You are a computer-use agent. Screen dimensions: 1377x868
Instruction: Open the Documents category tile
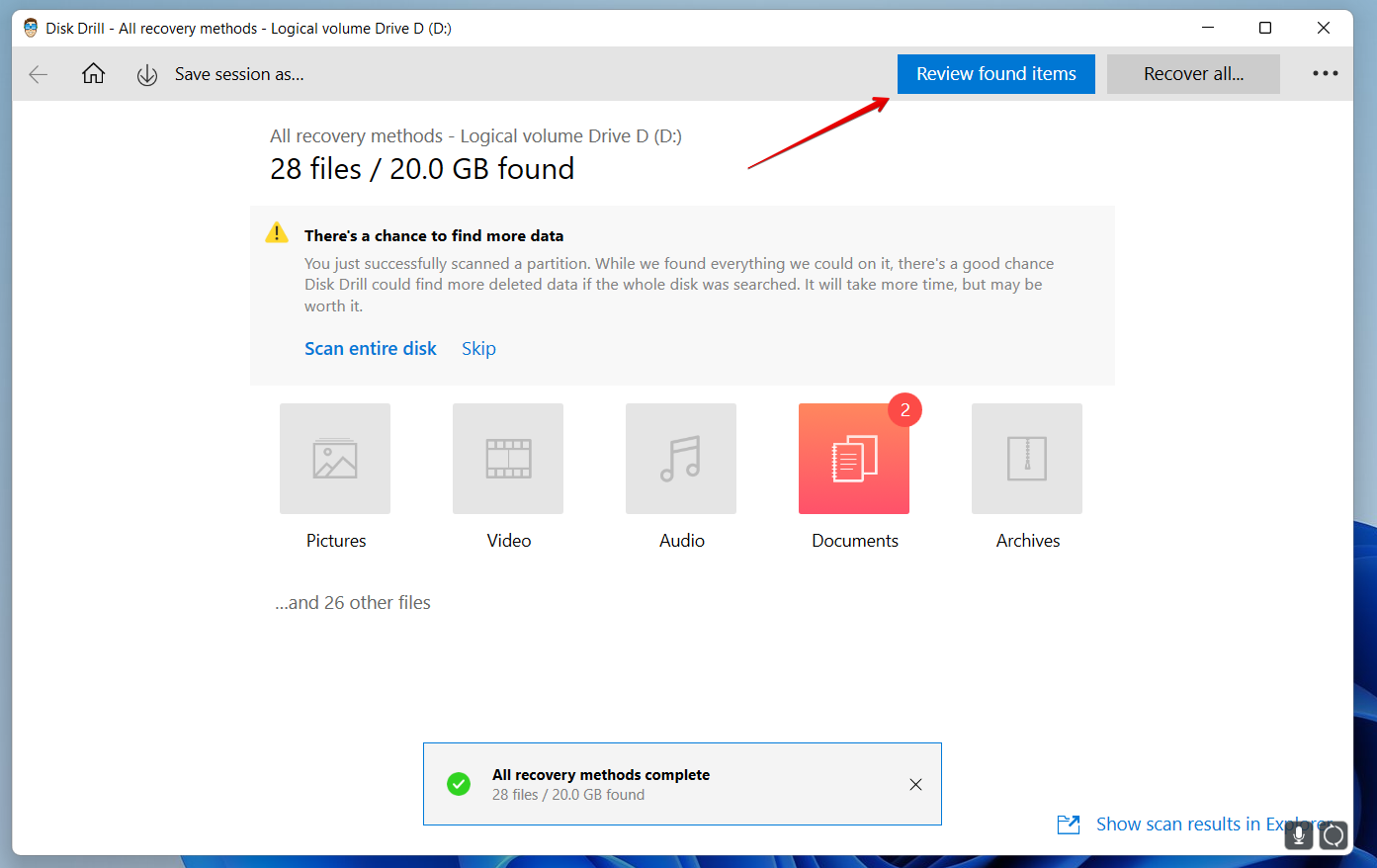(x=853, y=459)
